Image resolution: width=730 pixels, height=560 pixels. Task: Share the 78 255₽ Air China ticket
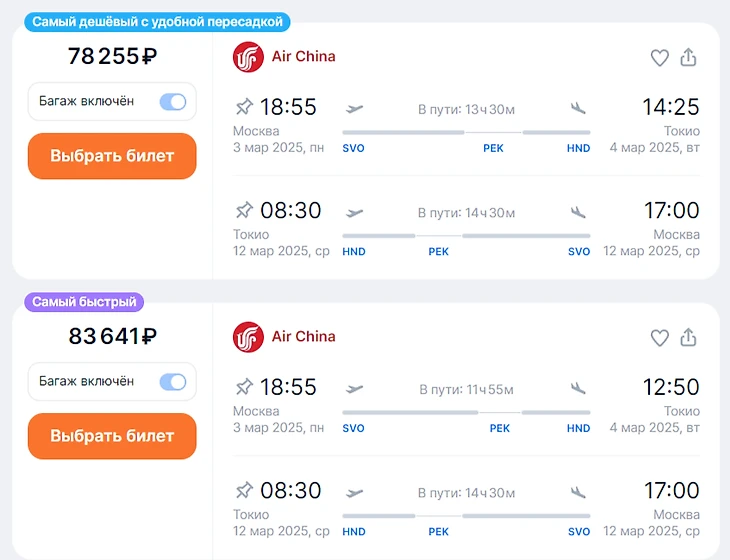click(688, 58)
